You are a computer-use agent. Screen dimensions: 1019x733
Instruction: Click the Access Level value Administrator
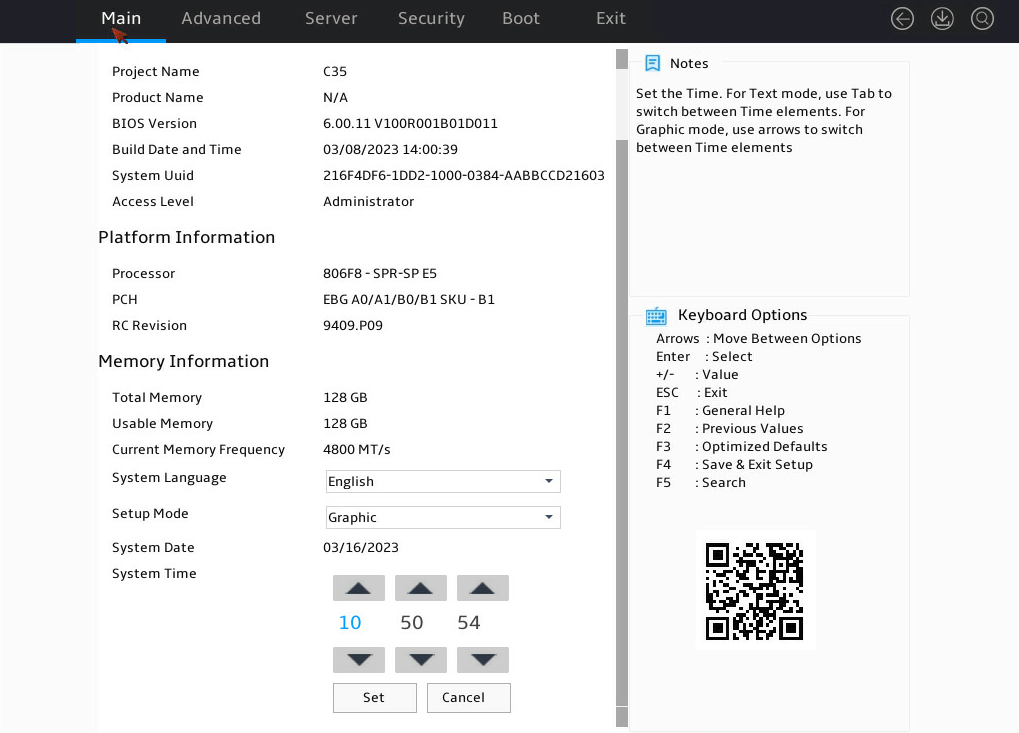point(368,201)
